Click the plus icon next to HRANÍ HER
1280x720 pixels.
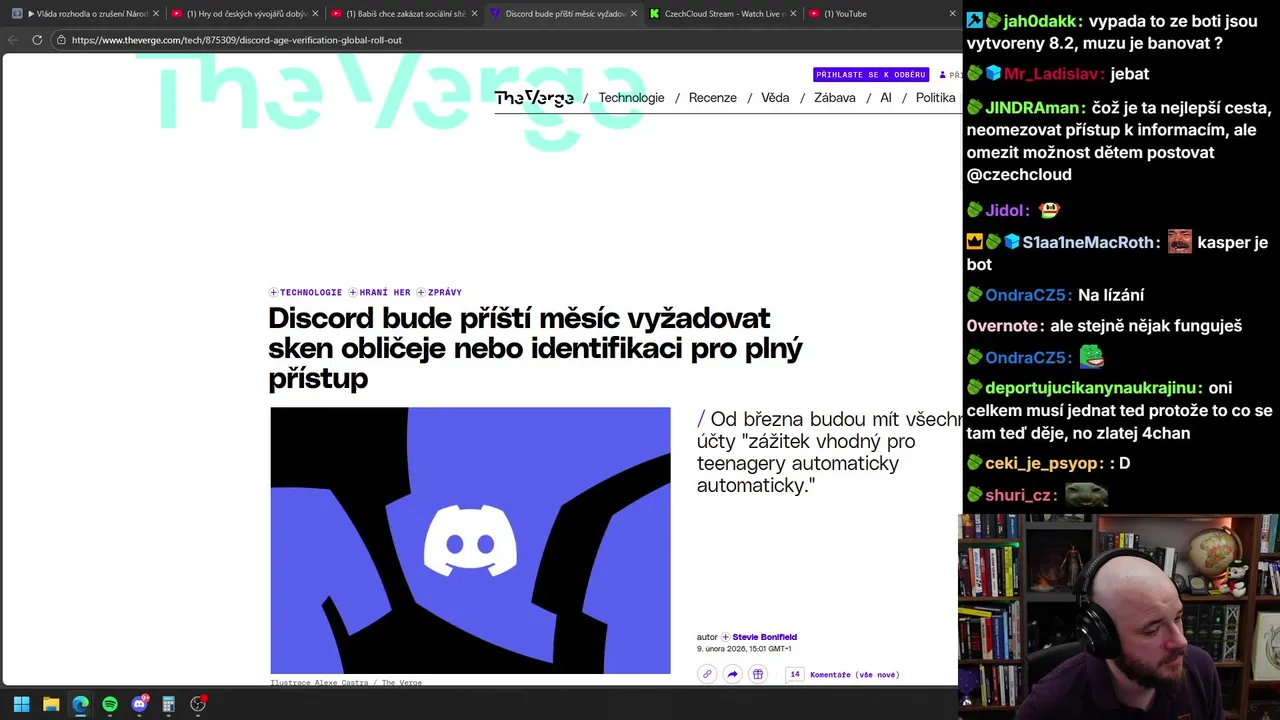pos(352,292)
